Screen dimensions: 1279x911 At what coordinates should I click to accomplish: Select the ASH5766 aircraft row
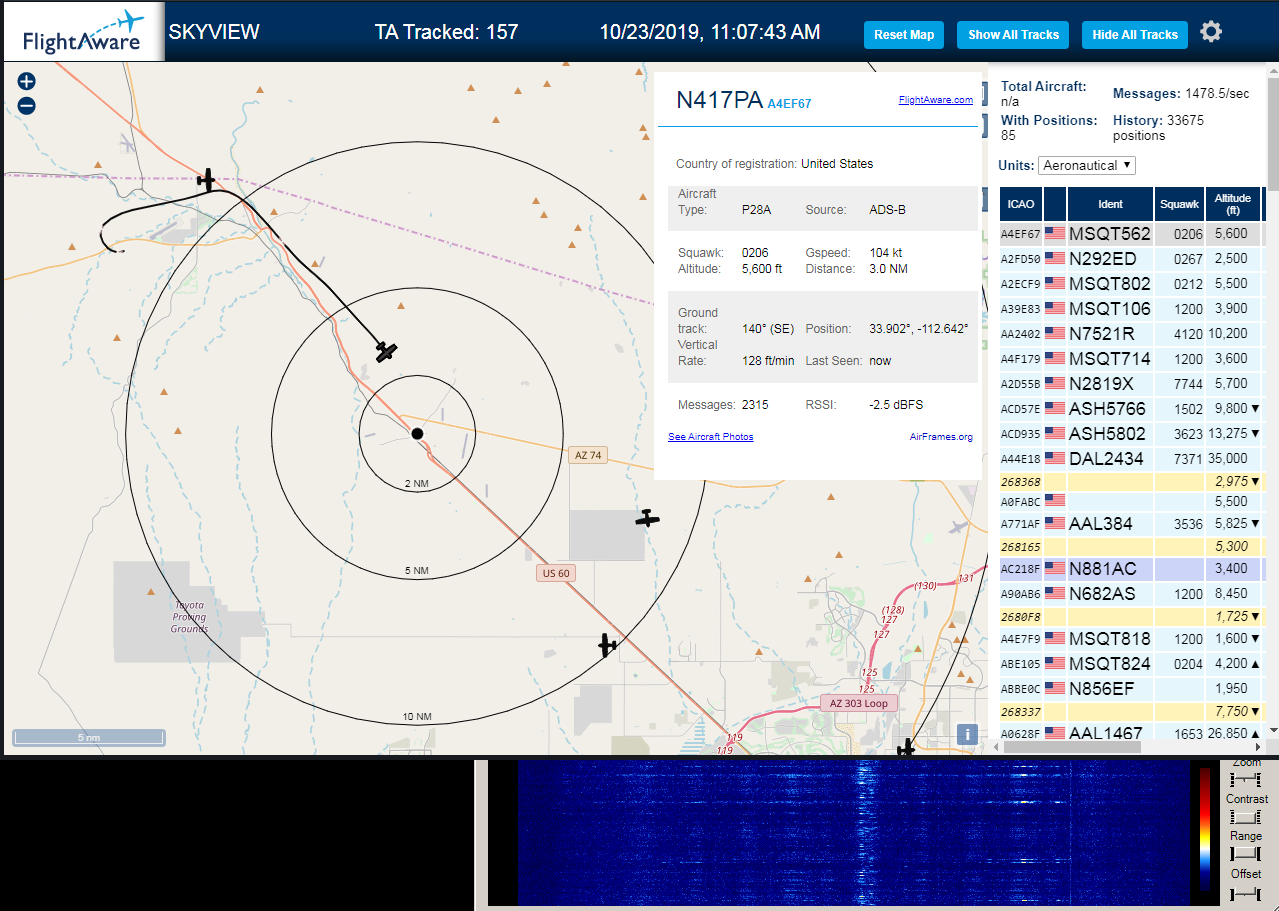[1131, 409]
